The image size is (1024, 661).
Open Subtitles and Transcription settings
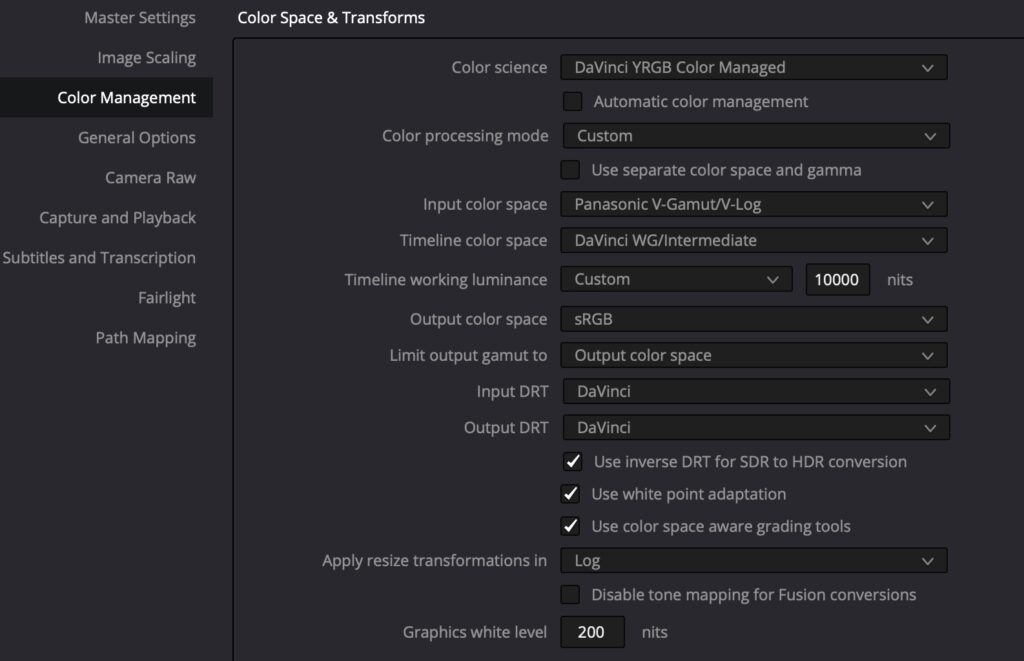99,257
